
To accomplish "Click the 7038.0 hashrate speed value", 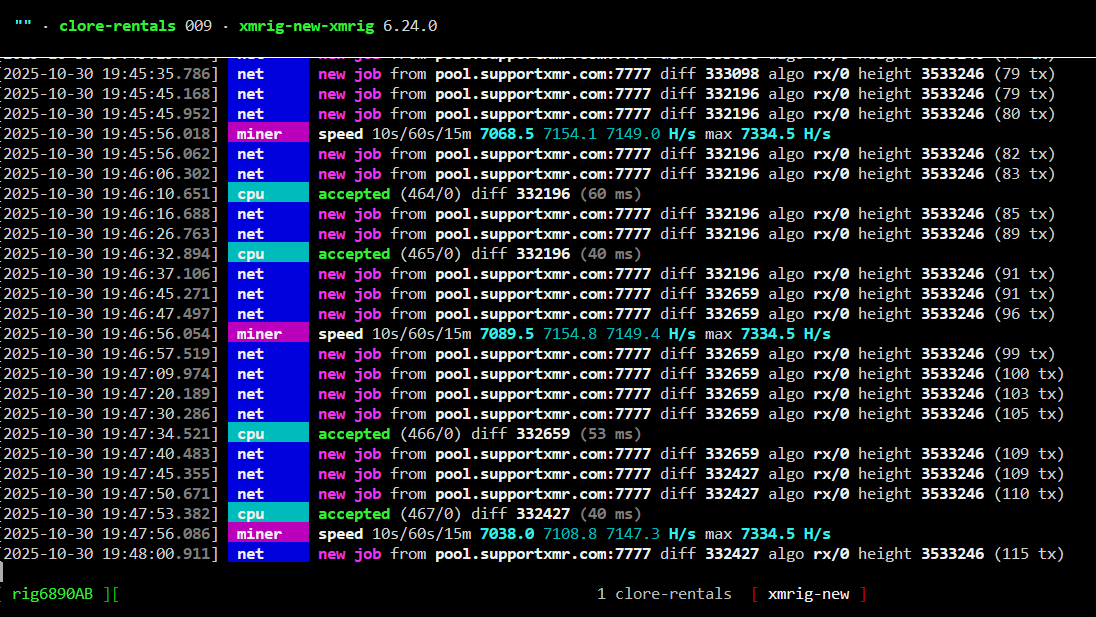I will pyautogui.click(x=506, y=534).
